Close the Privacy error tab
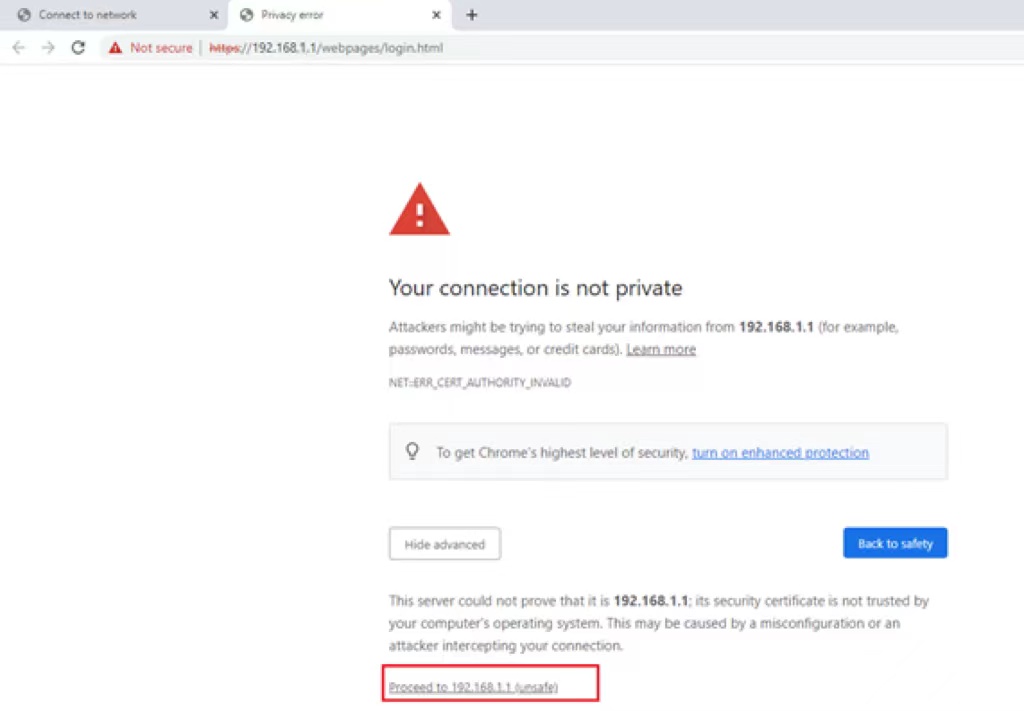The width and height of the screenshot is (1024, 711). pos(436,15)
